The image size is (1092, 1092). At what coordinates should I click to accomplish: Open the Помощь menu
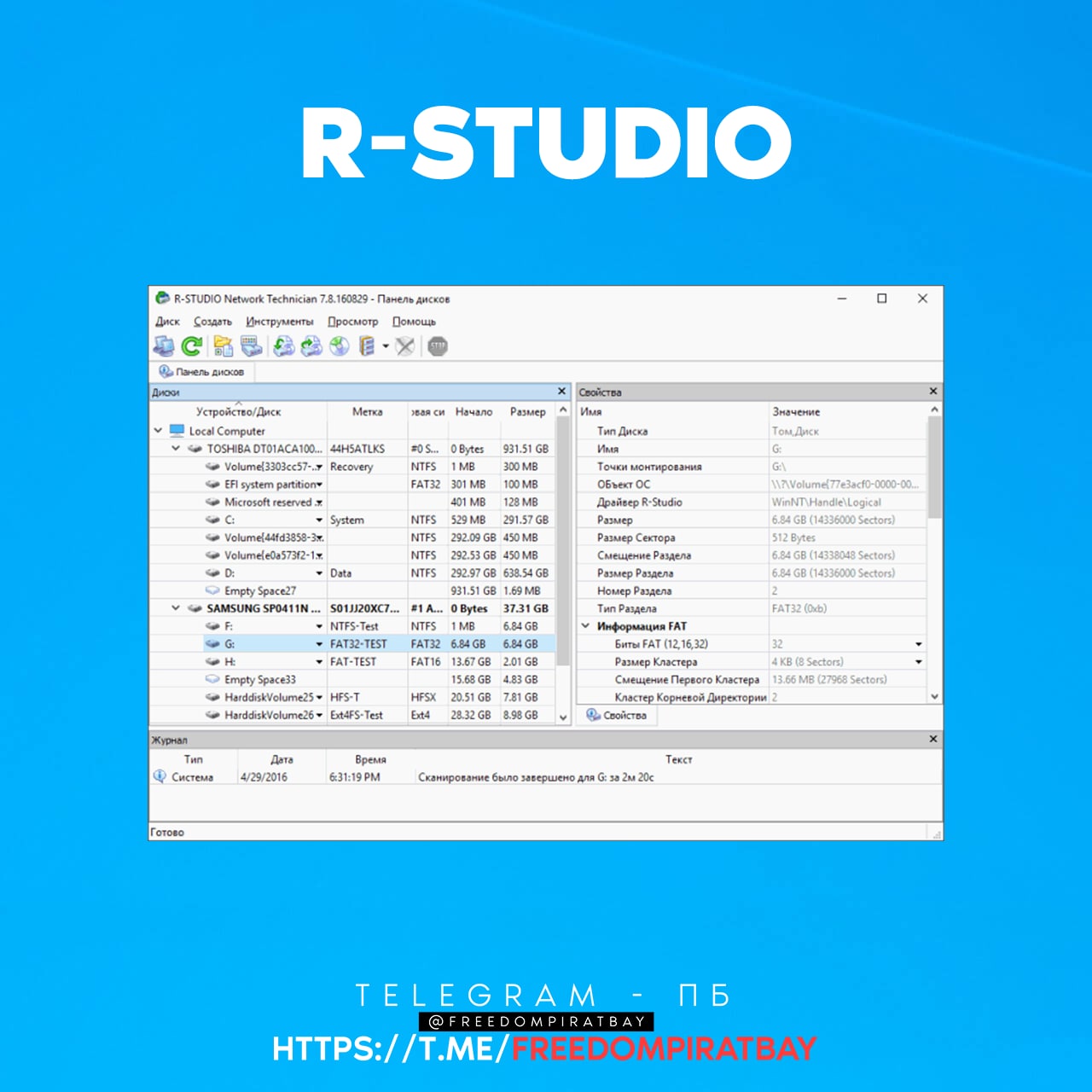(414, 322)
